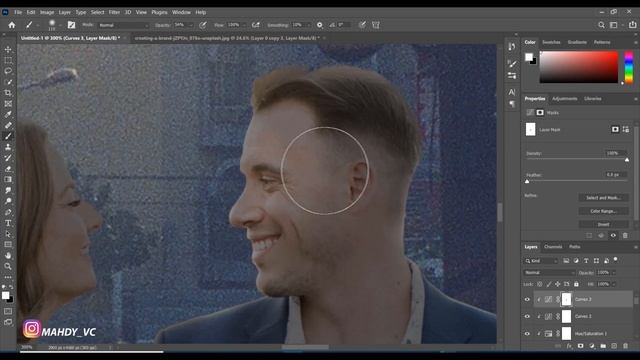This screenshot has height=360, width=640.
Task: Open the File menu
Action: click(18, 12)
